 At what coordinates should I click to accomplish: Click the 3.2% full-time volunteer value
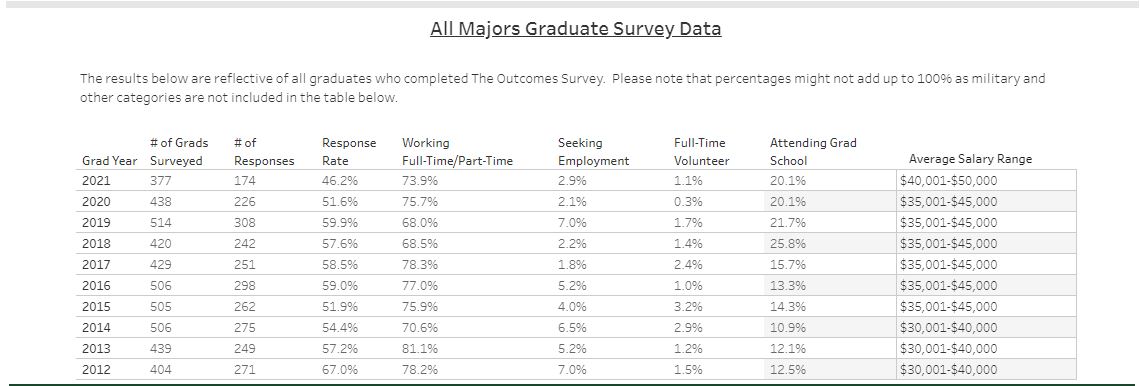tap(689, 306)
